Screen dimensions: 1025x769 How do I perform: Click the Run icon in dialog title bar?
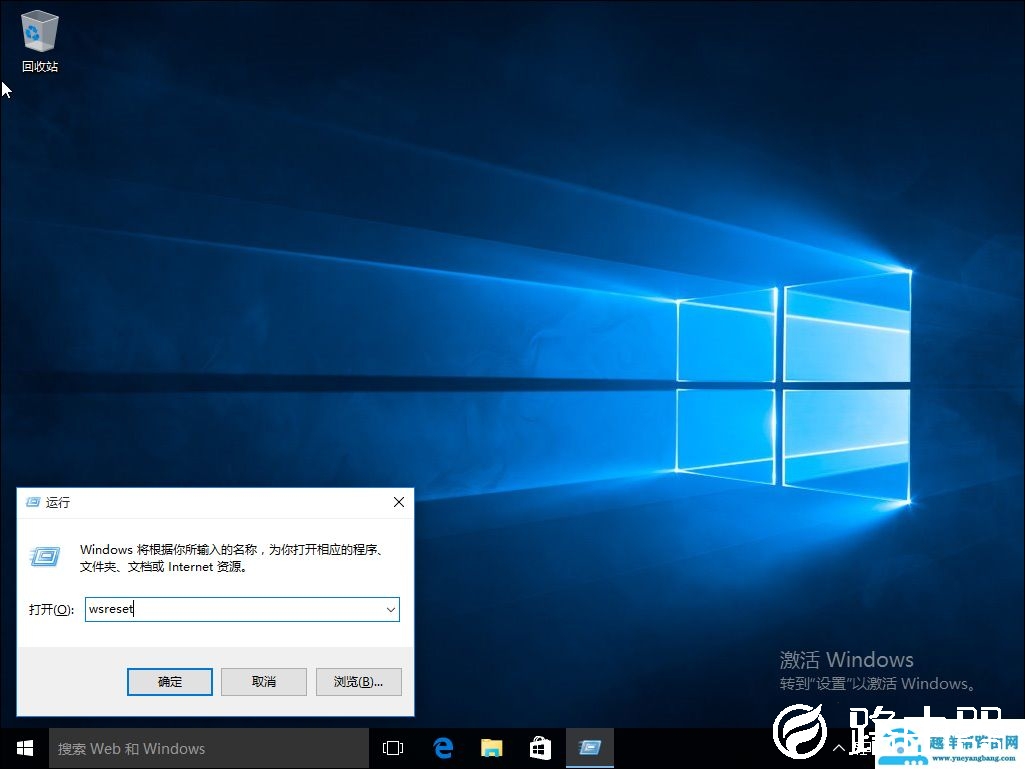pos(33,502)
